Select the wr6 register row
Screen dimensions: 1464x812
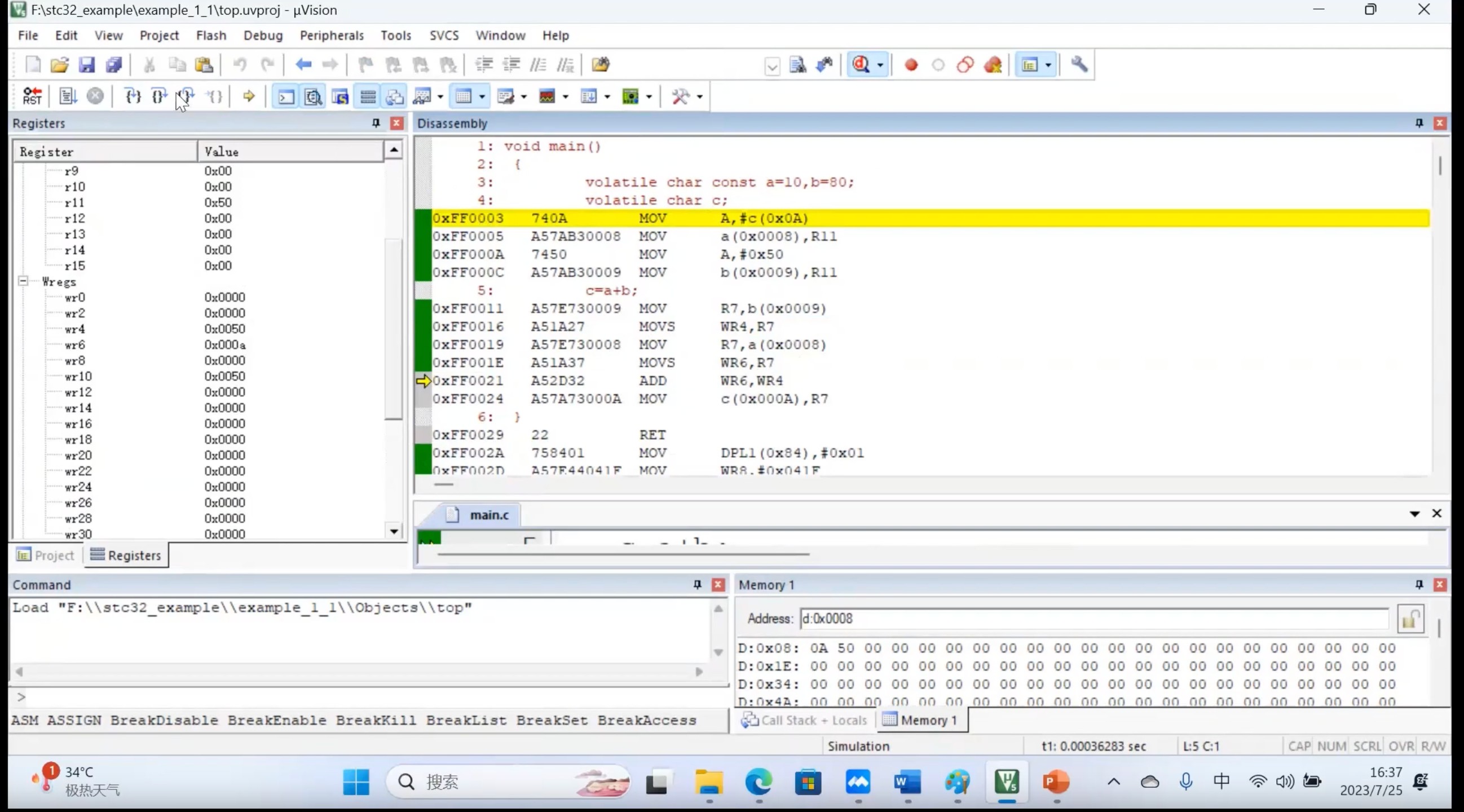(x=199, y=345)
